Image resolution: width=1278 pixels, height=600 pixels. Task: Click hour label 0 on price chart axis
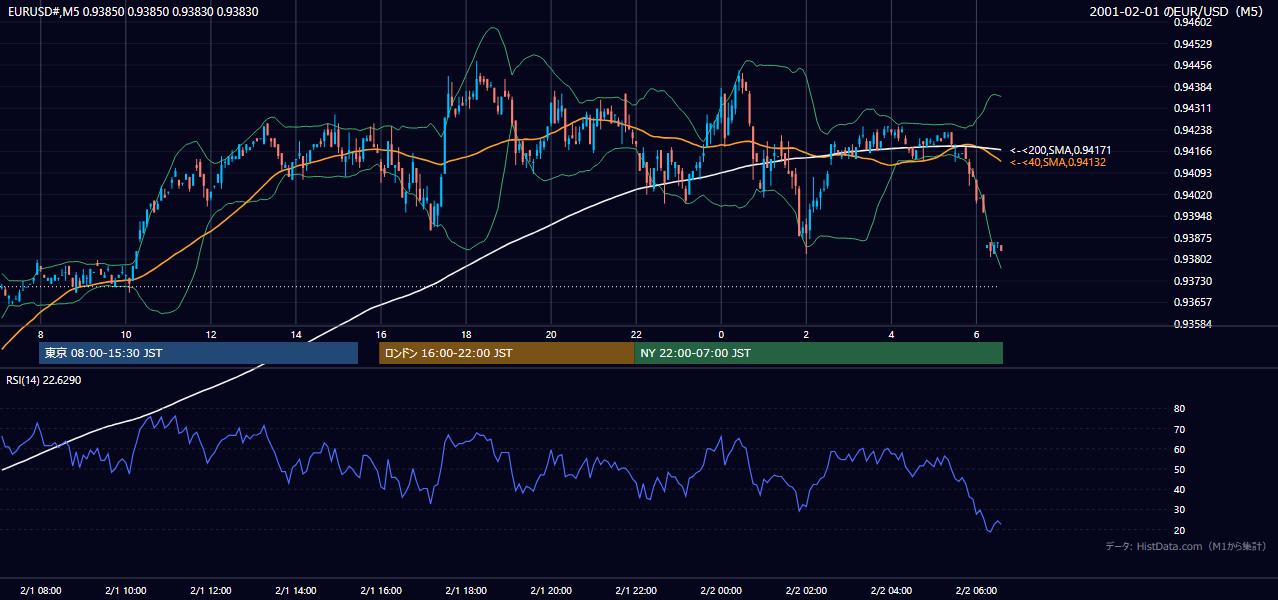pyautogui.click(x=721, y=334)
